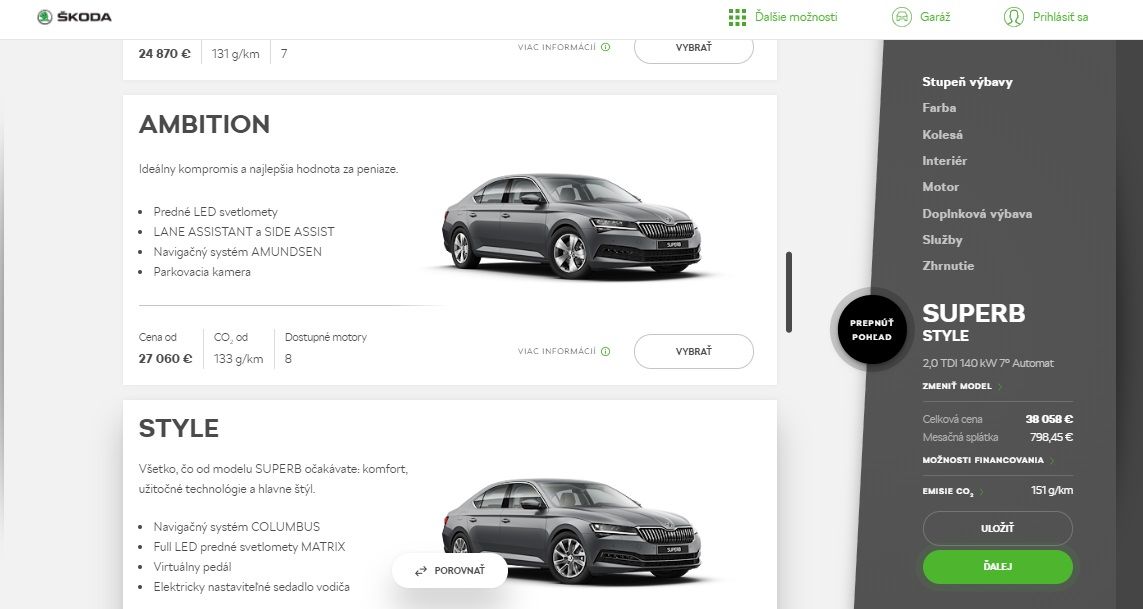Click 'Elektricky nastaviteľné sedadlo vodiča' bullet
1143x609 pixels.
[251, 587]
